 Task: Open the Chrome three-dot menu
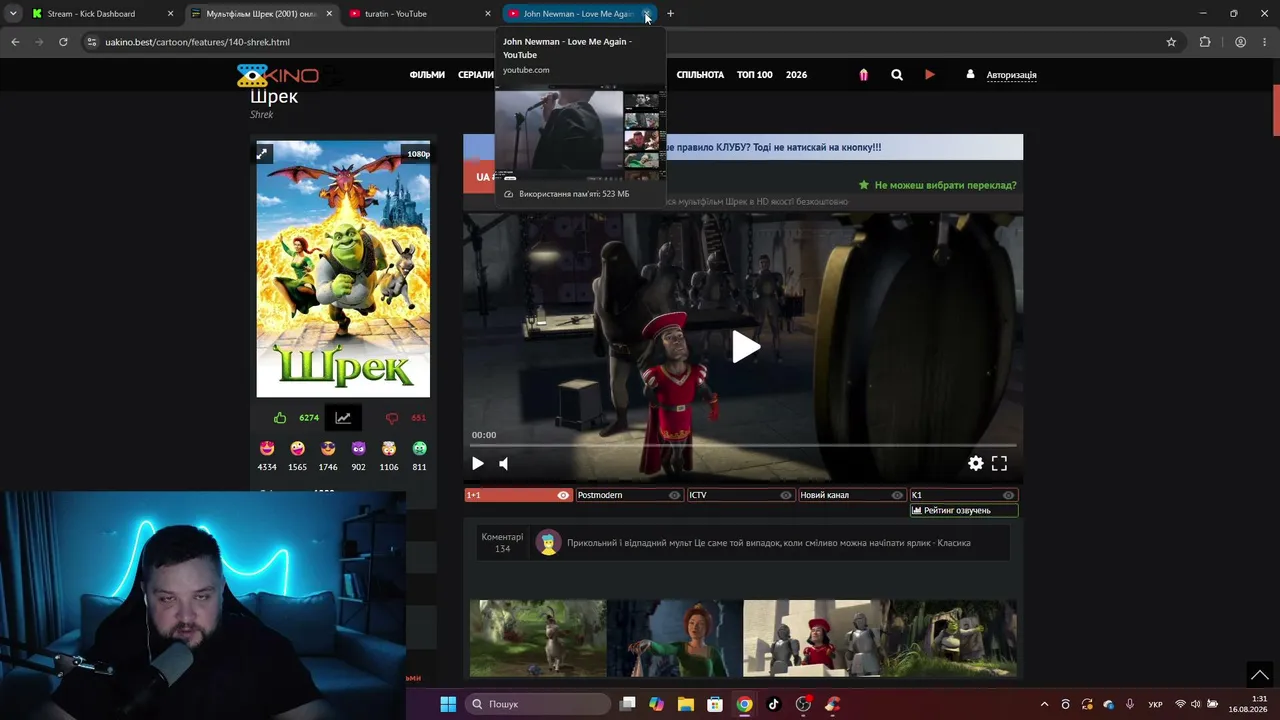(1265, 42)
